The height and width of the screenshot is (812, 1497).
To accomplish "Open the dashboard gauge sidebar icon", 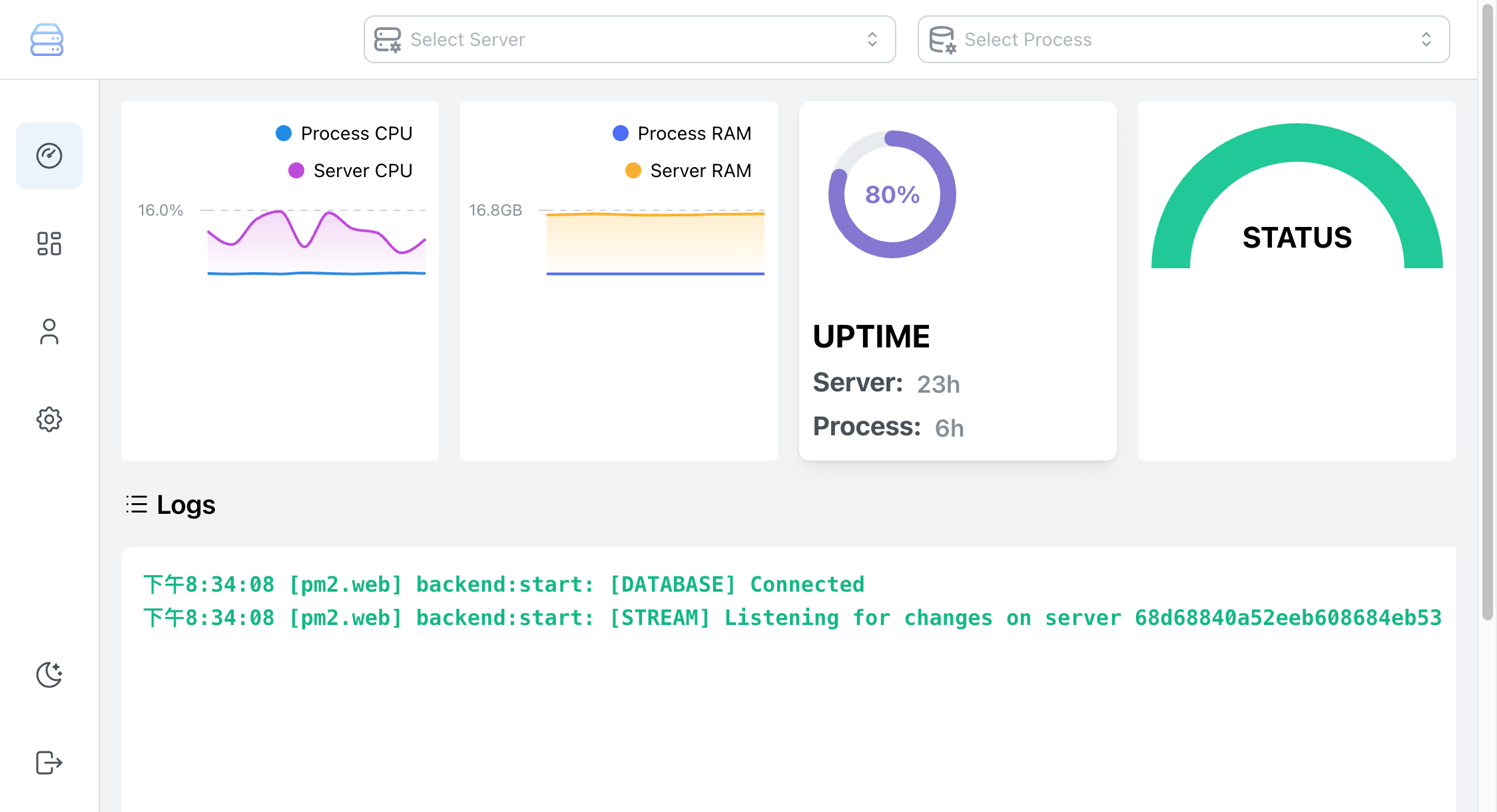I will [49, 156].
